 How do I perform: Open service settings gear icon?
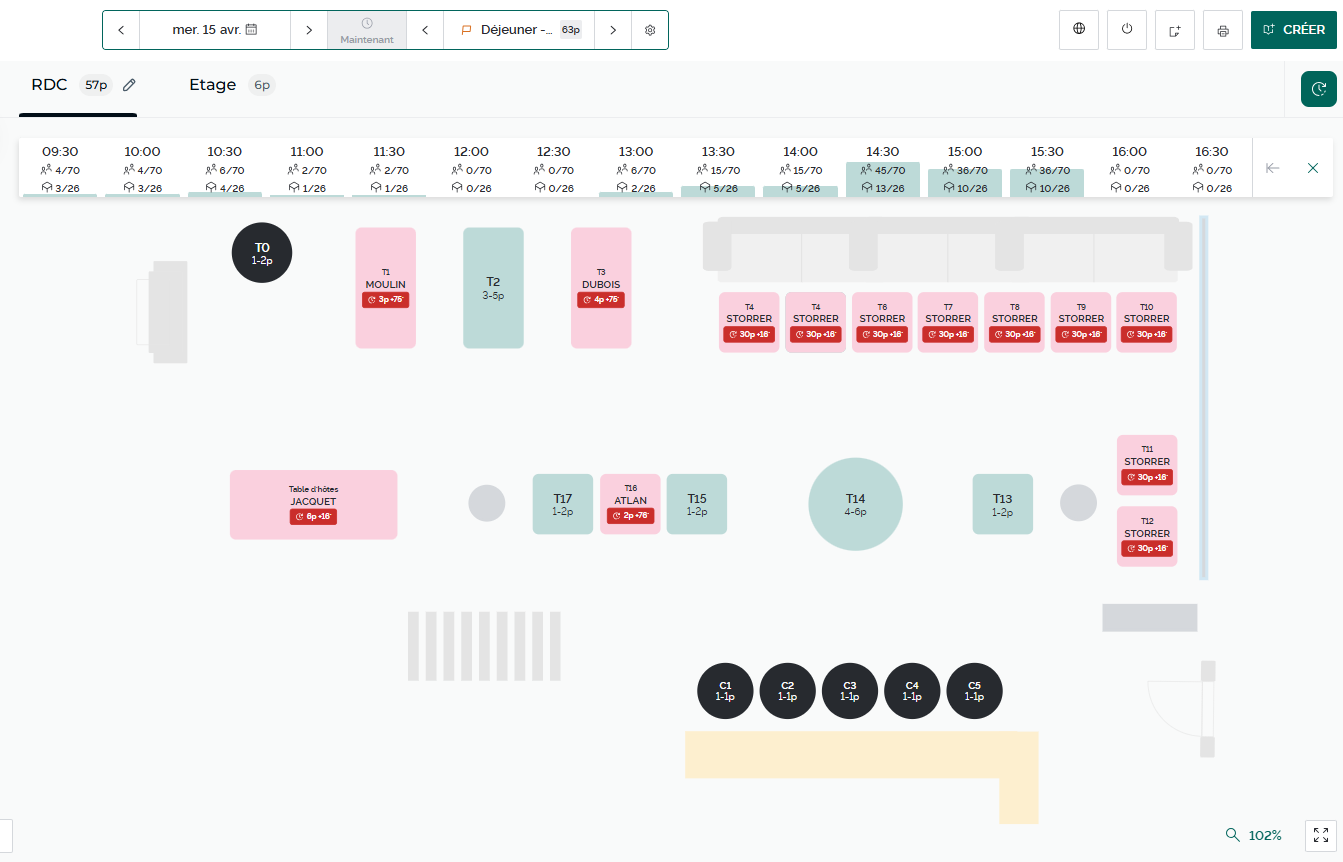650,30
